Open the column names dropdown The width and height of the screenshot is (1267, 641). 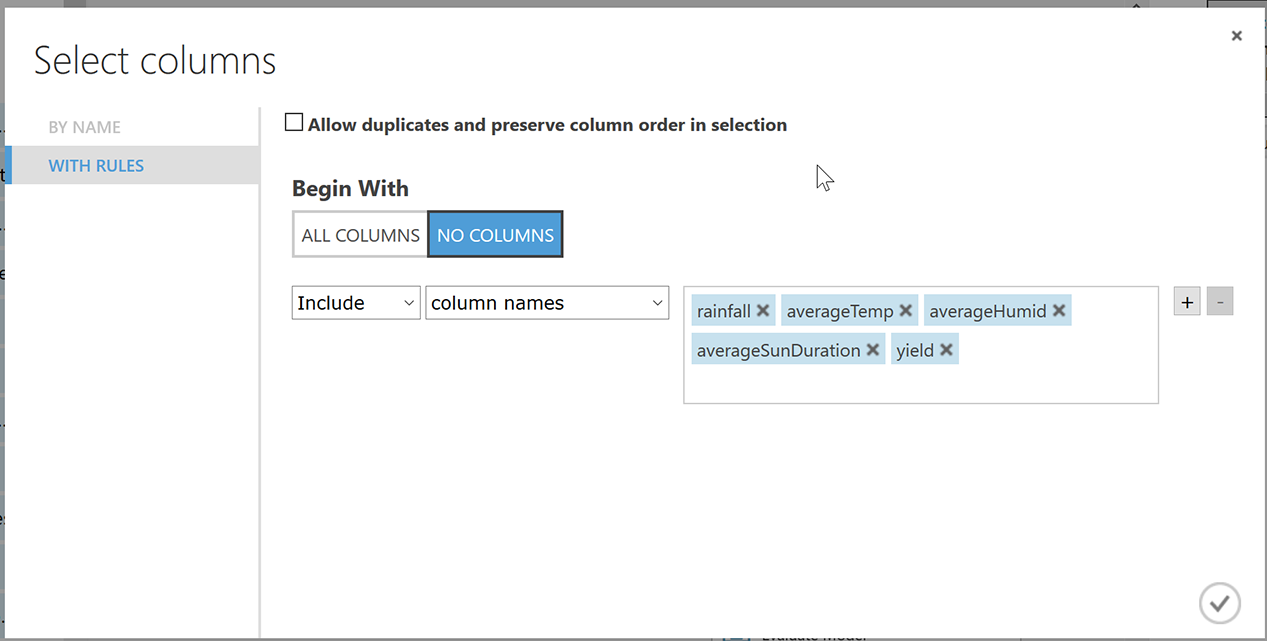pyautogui.click(x=547, y=303)
